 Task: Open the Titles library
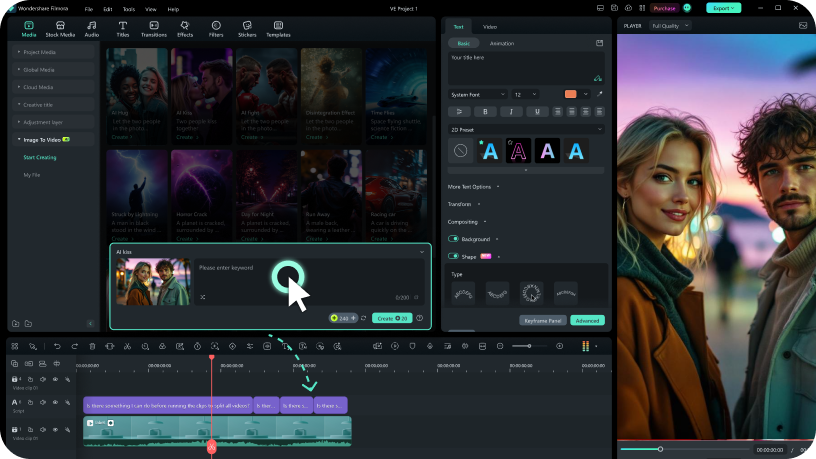(123, 29)
